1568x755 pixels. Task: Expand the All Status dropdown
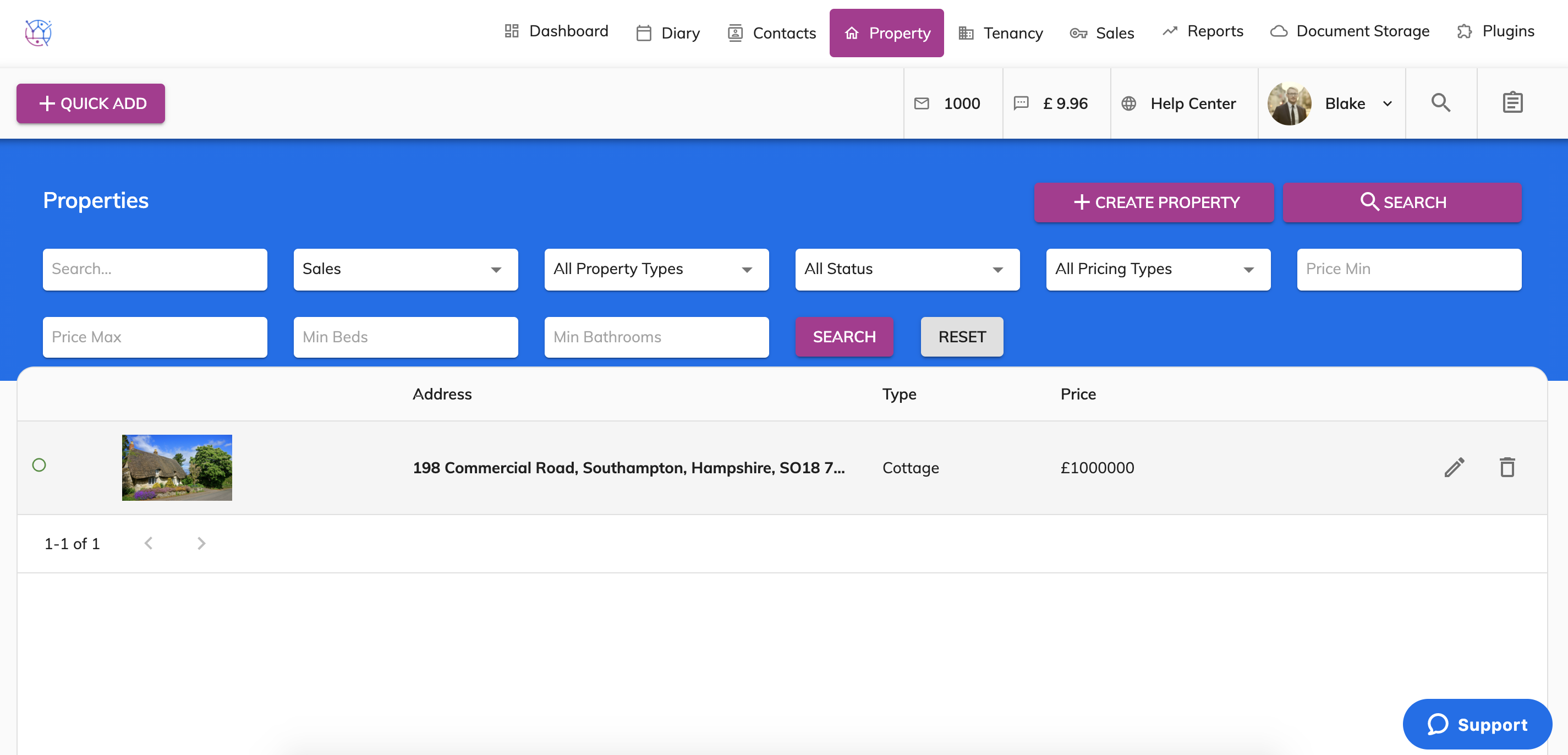click(907, 269)
